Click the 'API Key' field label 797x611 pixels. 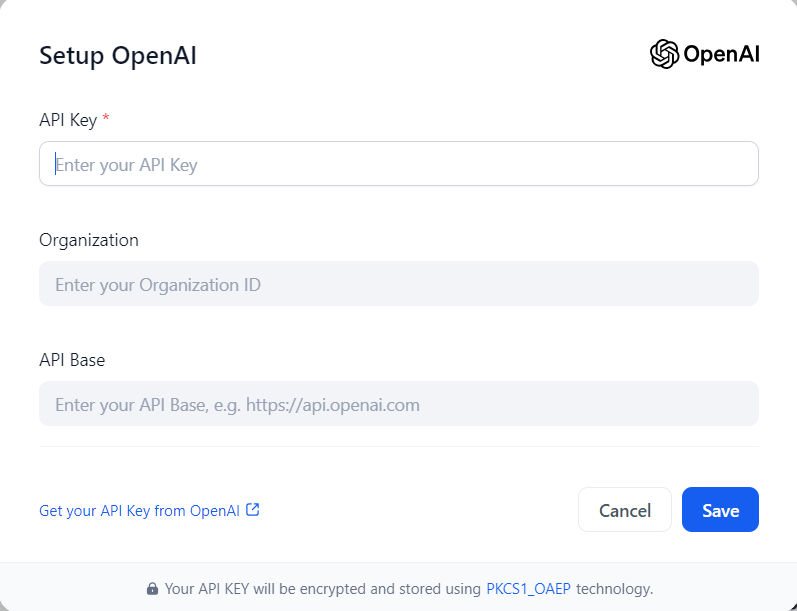(68, 120)
